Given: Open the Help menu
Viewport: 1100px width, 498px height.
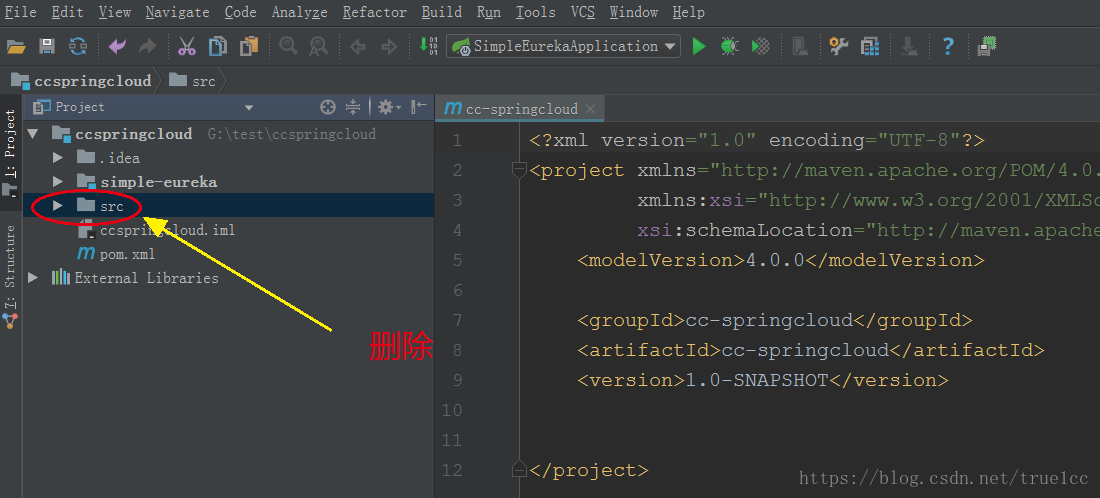Looking at the screenshot, I should [x=688, y=12].
